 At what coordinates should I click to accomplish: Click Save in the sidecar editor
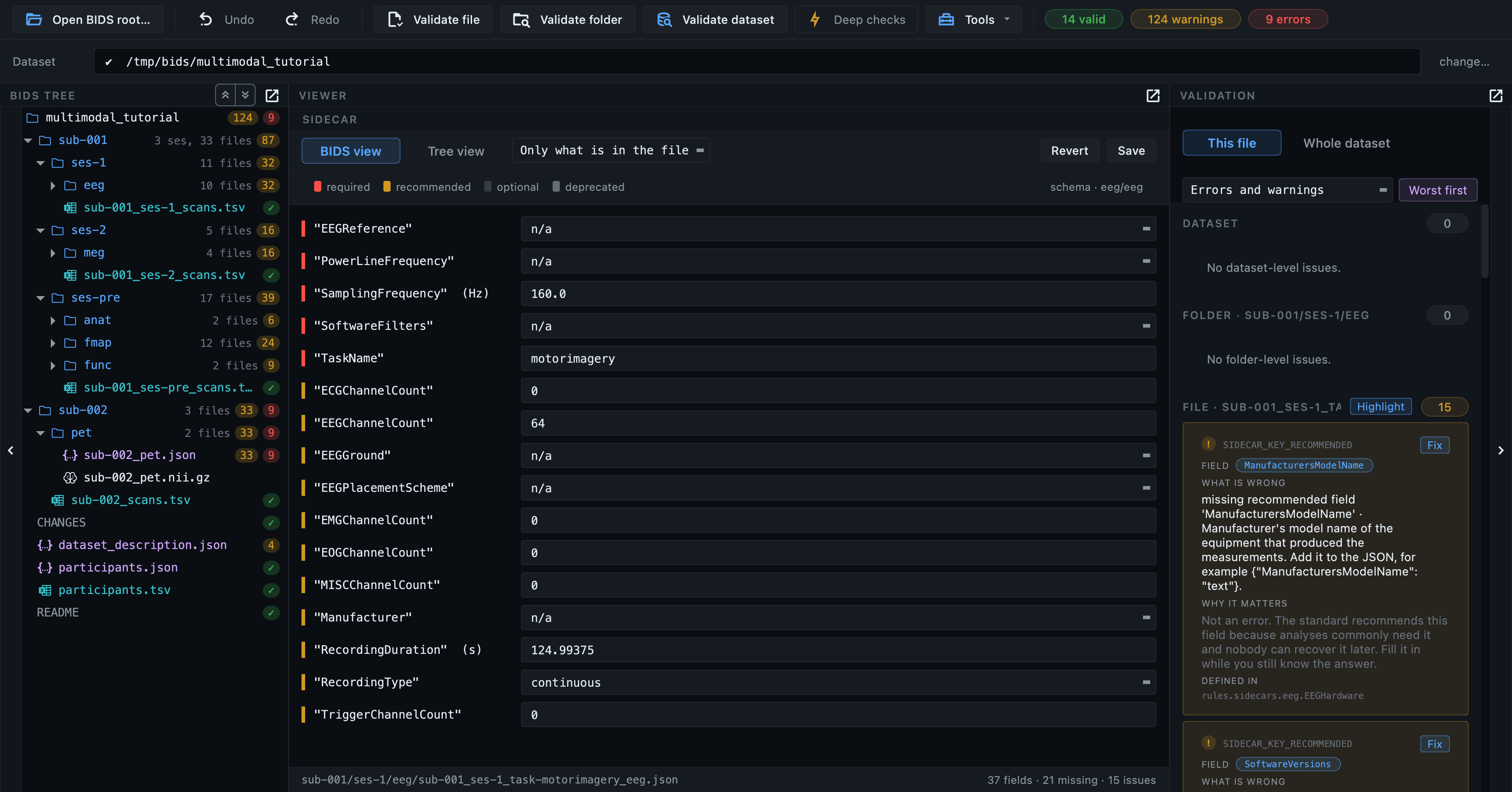(1131, 150)
